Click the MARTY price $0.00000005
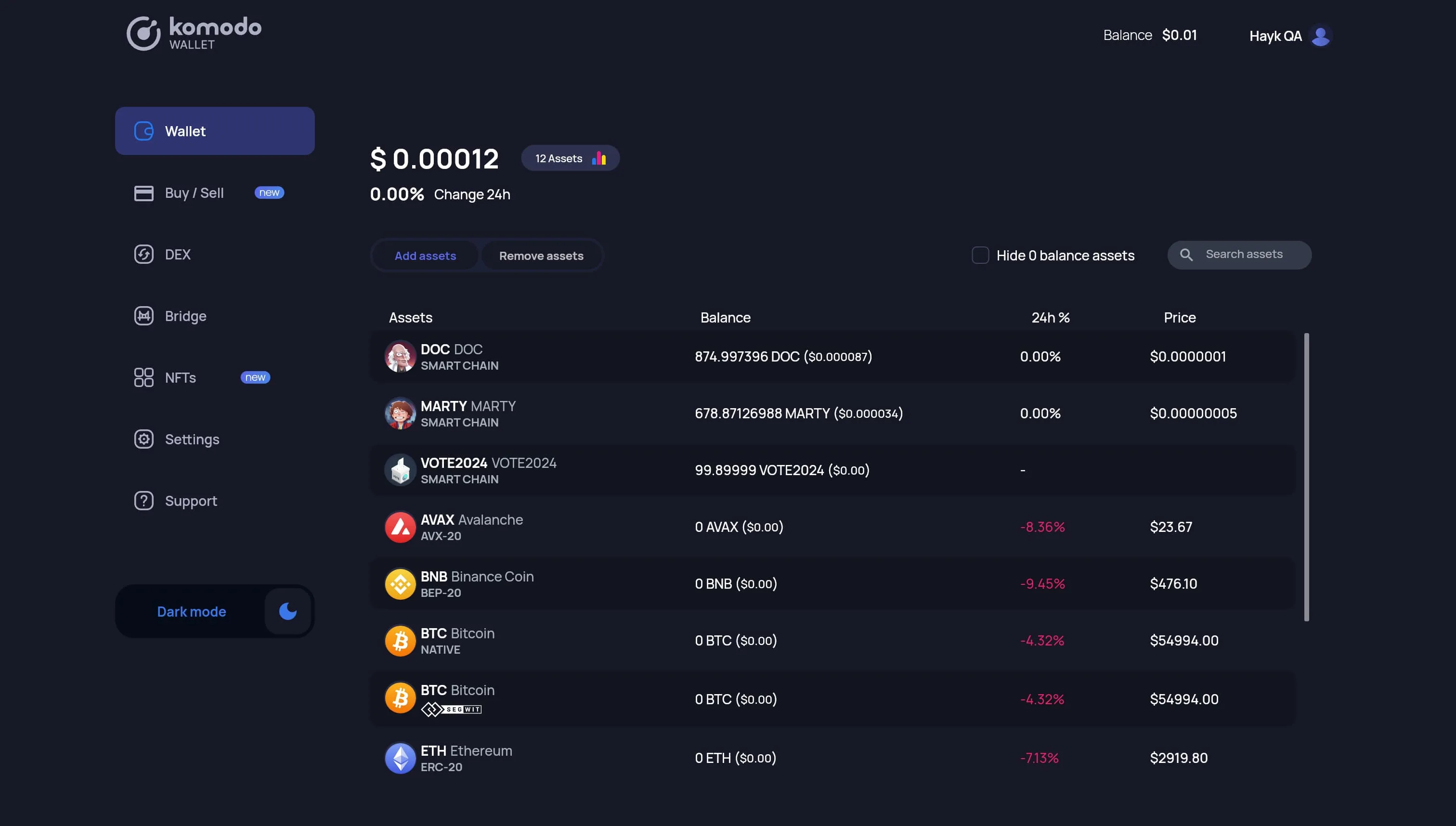Screen dimensions: 1456x826 pyautogui.click(x=1193, y=413)
